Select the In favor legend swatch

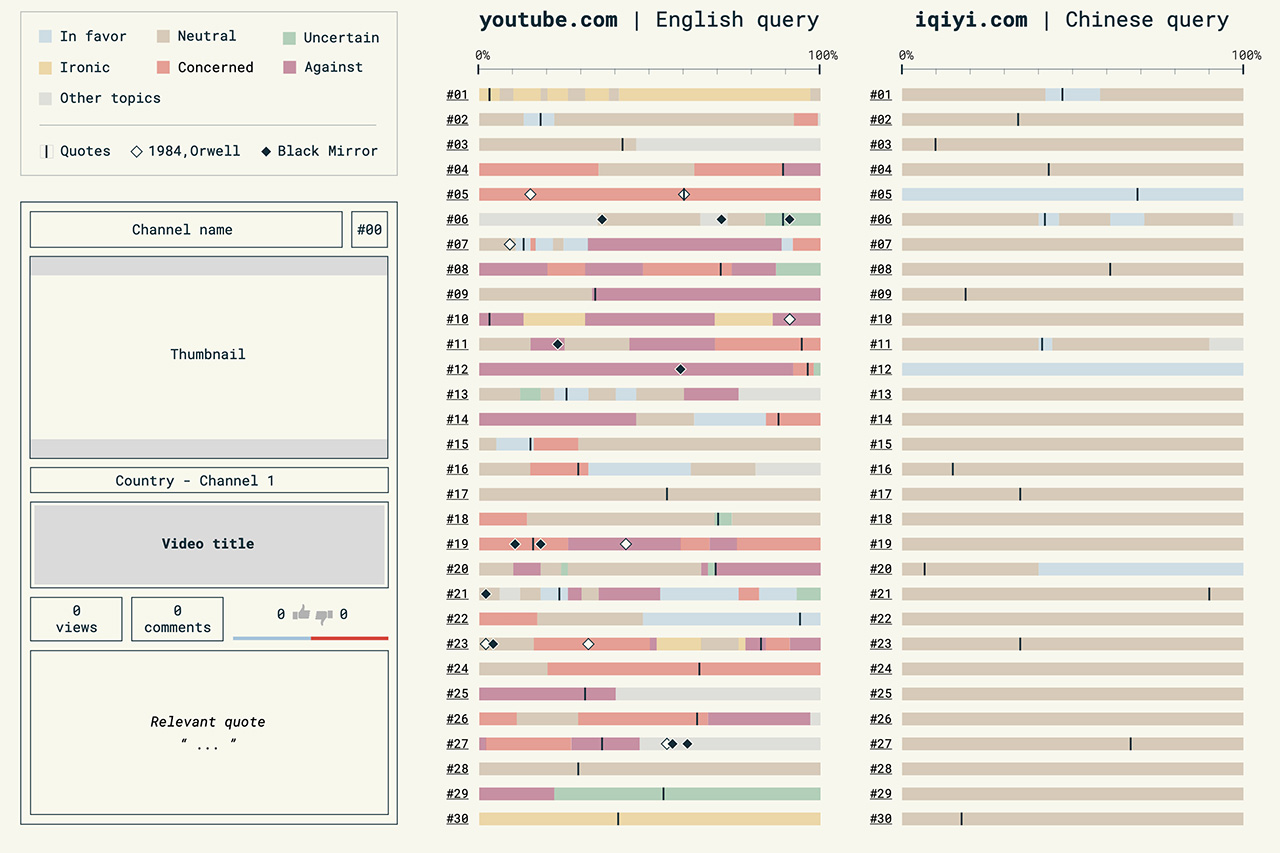tap(46, 36)
